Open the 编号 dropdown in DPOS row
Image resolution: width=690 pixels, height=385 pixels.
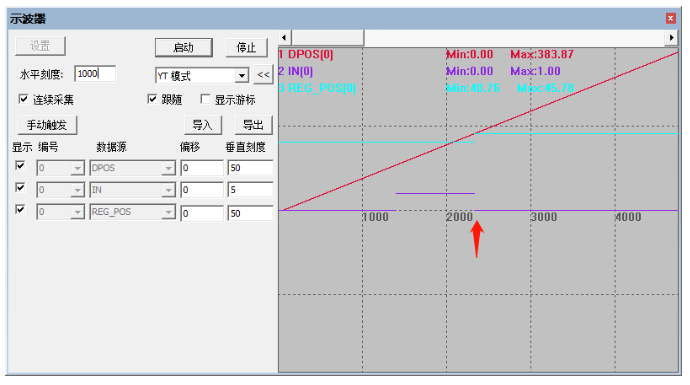click(77, 168)
